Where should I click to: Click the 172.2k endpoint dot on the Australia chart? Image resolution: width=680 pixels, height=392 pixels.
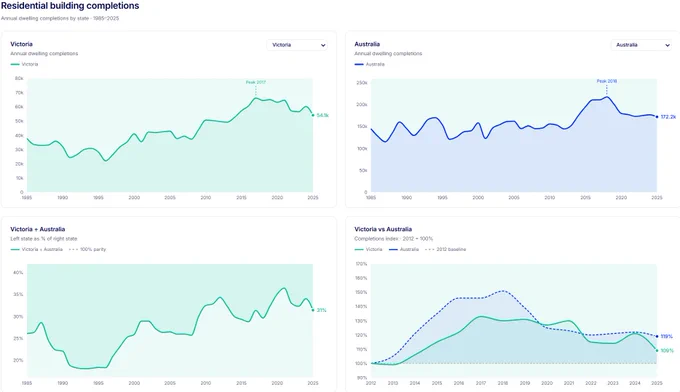point(657,117)
